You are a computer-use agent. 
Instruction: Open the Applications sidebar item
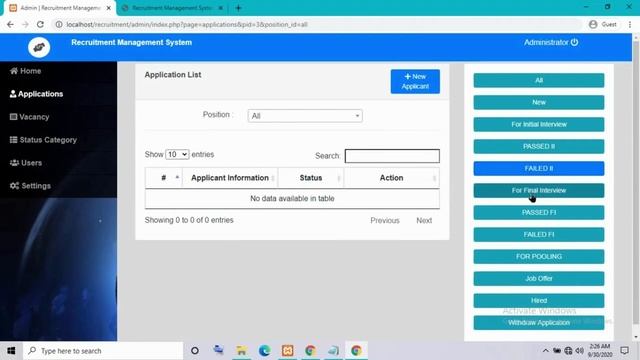pos(36,94)
